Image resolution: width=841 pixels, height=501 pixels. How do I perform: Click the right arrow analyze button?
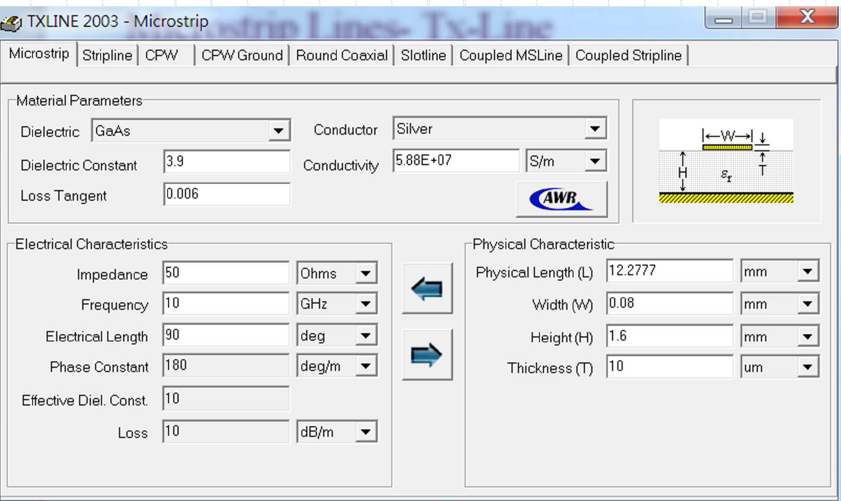pos(427,355)
